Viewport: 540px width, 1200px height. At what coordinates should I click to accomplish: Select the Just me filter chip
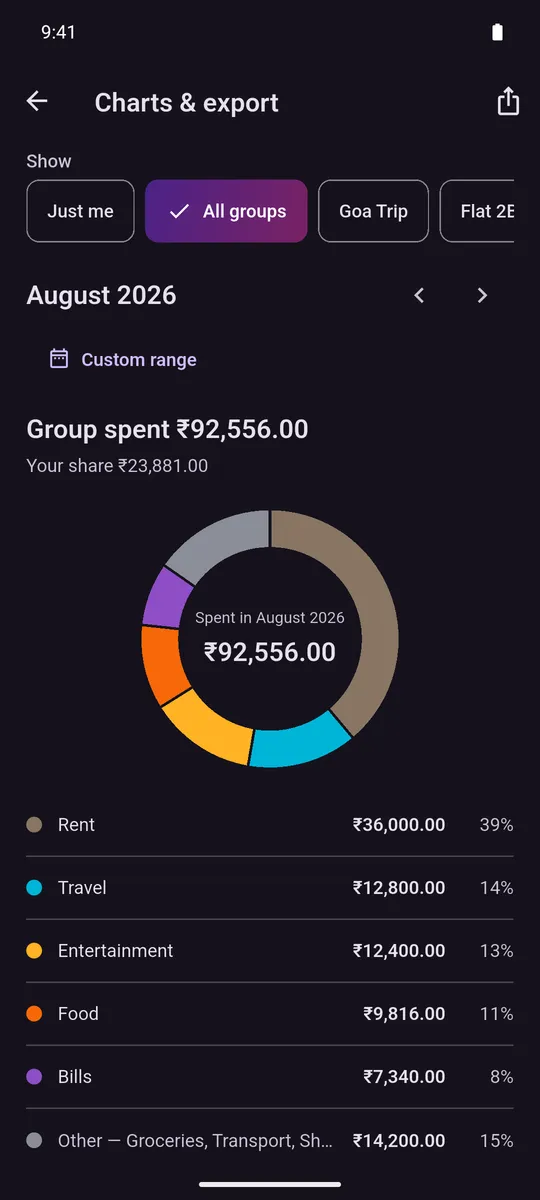[80, 211]
